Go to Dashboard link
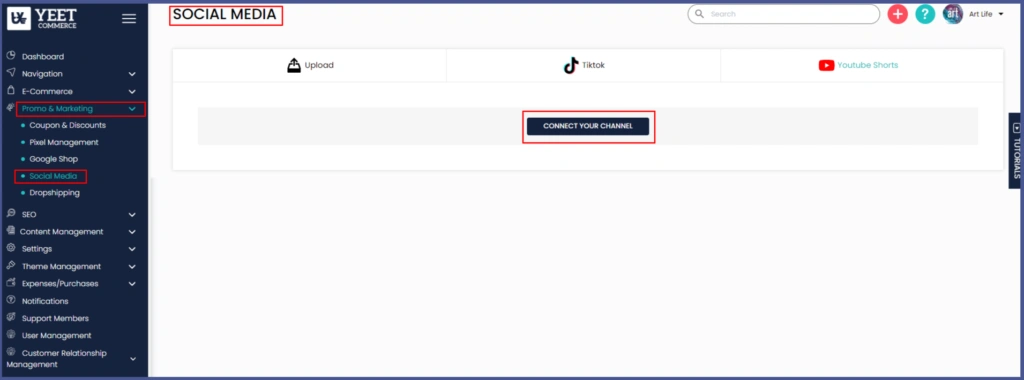The width and height of the screenshot is (1024, 380). pyautogui.click(x=42, y=57)
